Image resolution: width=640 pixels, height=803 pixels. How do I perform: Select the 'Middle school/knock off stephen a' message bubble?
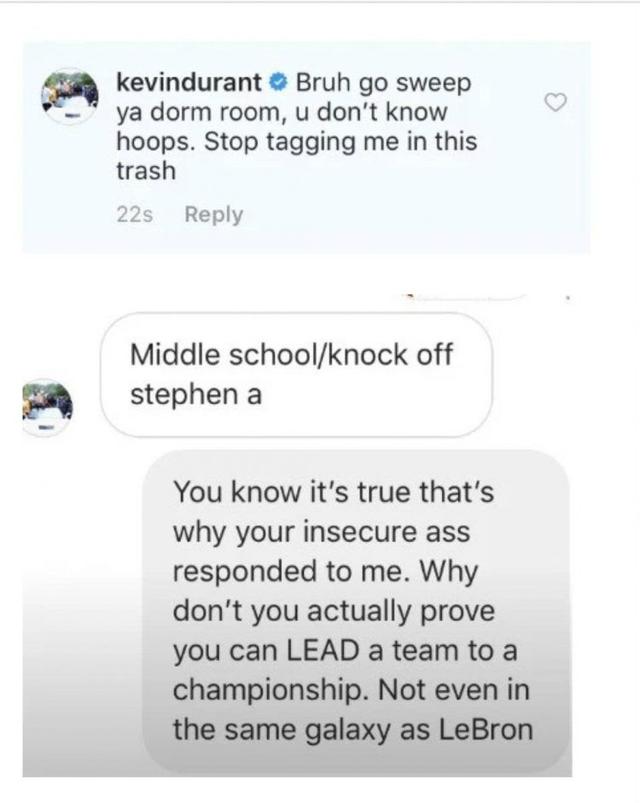click(296, 375)
